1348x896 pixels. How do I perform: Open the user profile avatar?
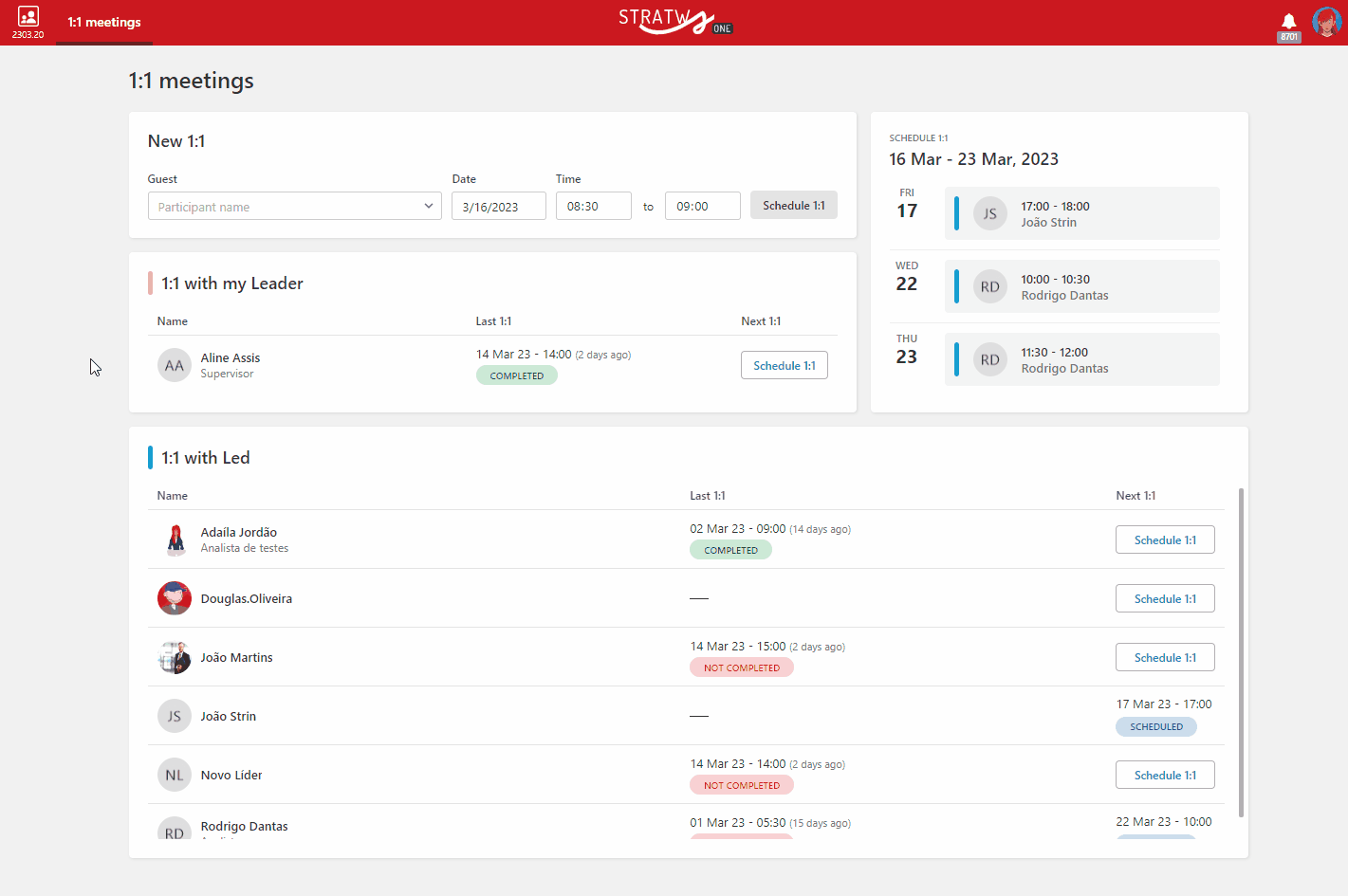pyautogui.click(x=1326, y=22)
